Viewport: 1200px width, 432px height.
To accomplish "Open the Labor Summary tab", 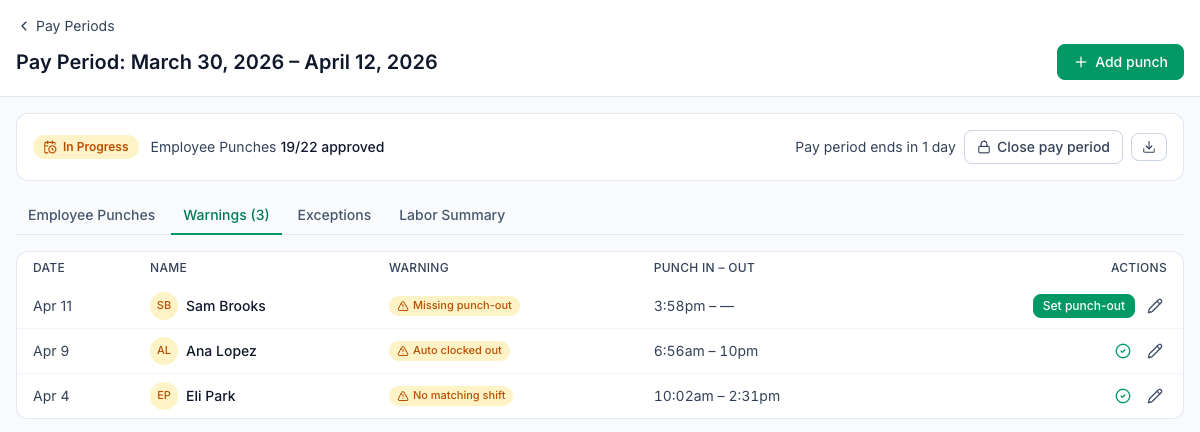I will click(452, 215).
